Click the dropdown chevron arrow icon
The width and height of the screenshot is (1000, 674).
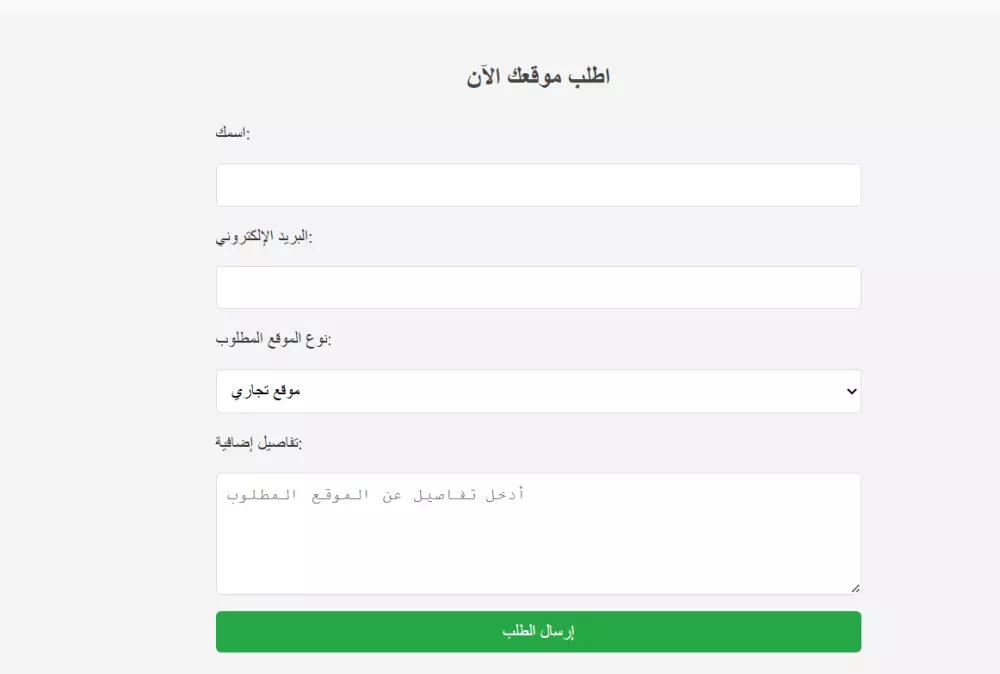coord(851,390)
